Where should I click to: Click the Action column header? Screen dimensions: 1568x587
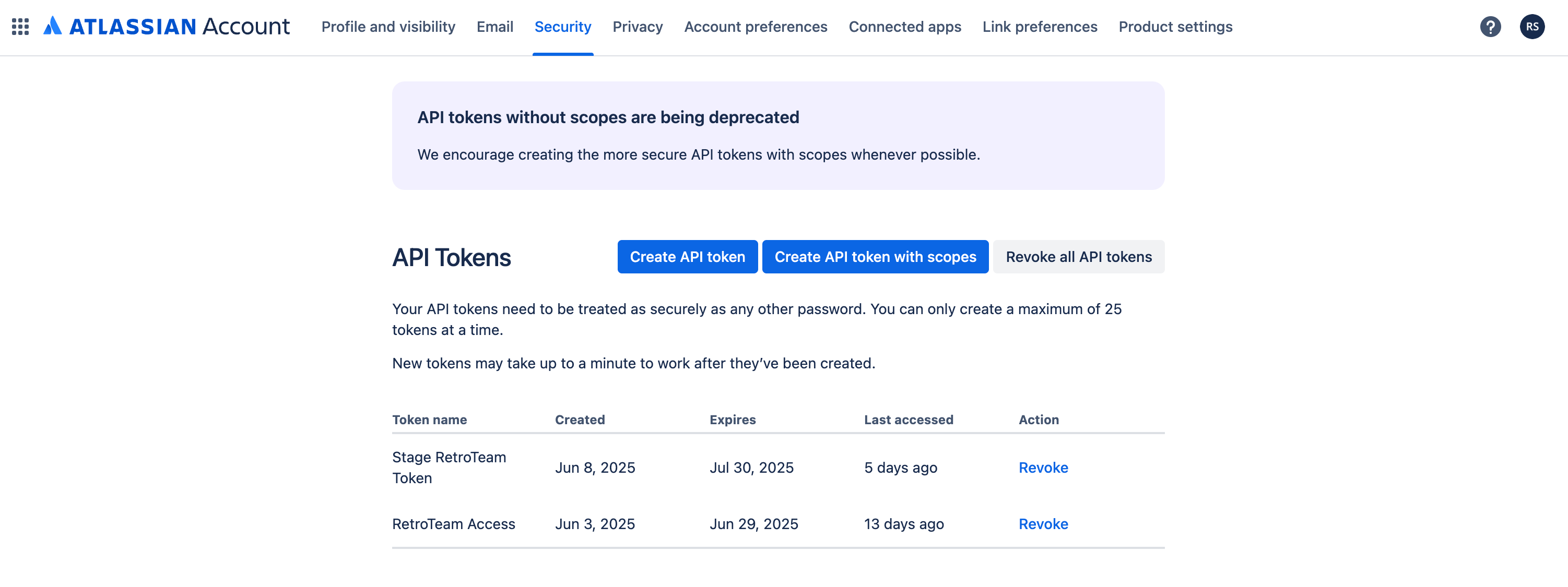[1039, 420]
